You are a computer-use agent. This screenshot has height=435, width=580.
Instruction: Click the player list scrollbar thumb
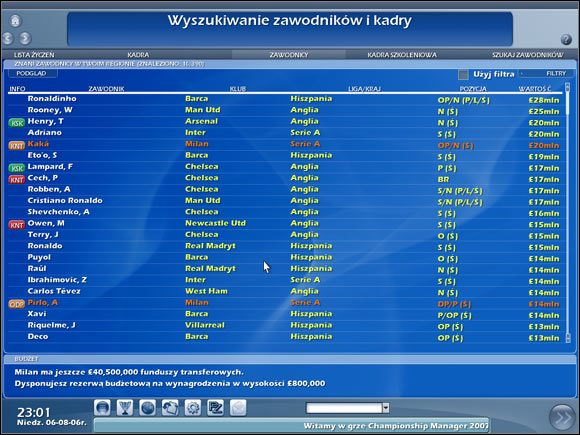568,102
